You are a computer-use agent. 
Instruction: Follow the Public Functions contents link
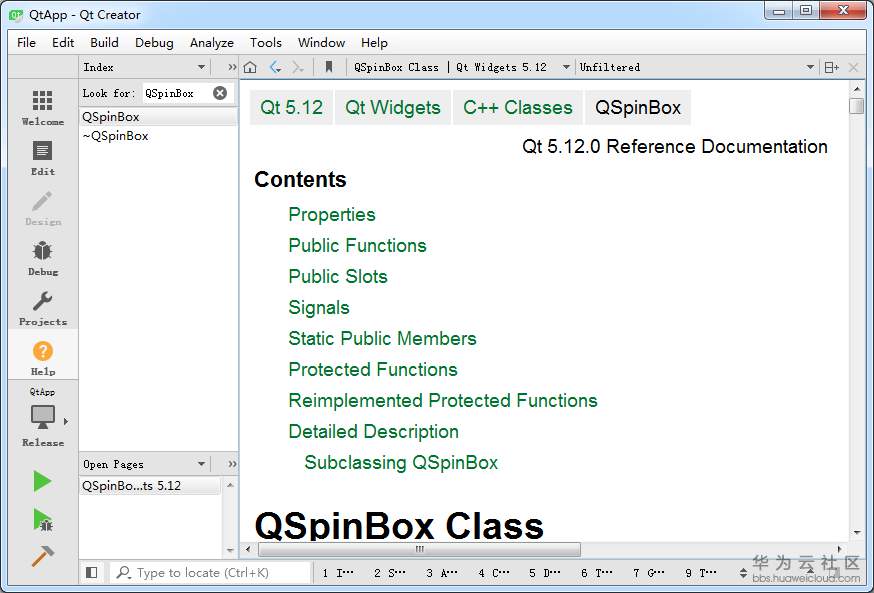coord(357,245)
